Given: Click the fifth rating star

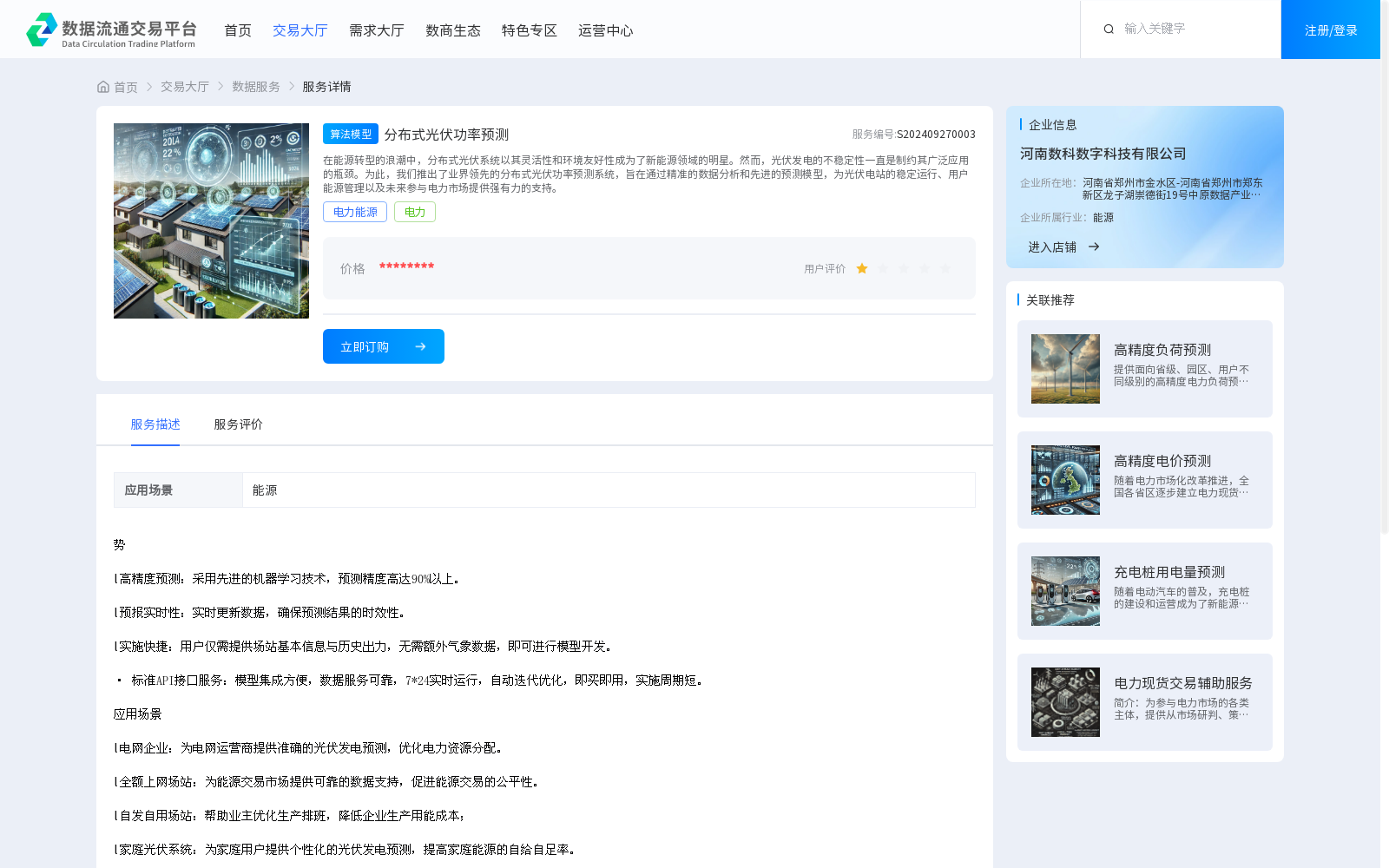Looking at the screenshot, I should coord(945,269).
